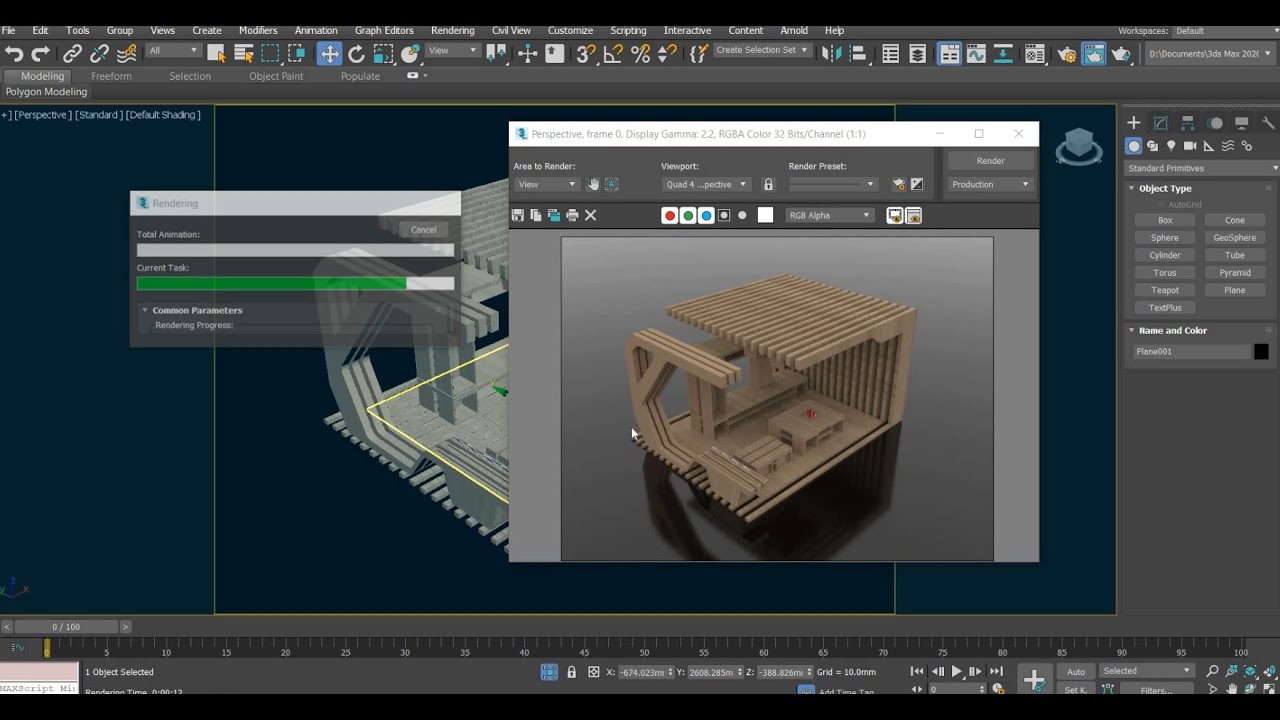Screen dimensions: 1280x720
Task: Click the Render button in frame window
Action: click(x=990, y=160)
